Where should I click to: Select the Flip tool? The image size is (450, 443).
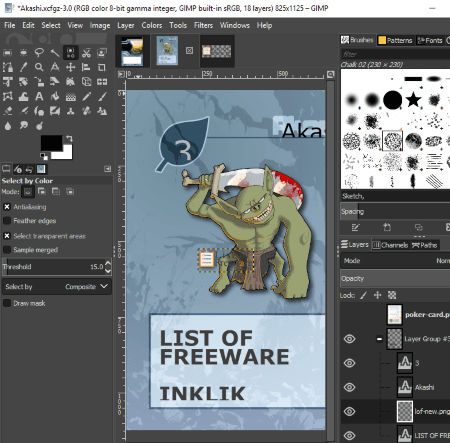pyautogui.click(x=102, y=82)
